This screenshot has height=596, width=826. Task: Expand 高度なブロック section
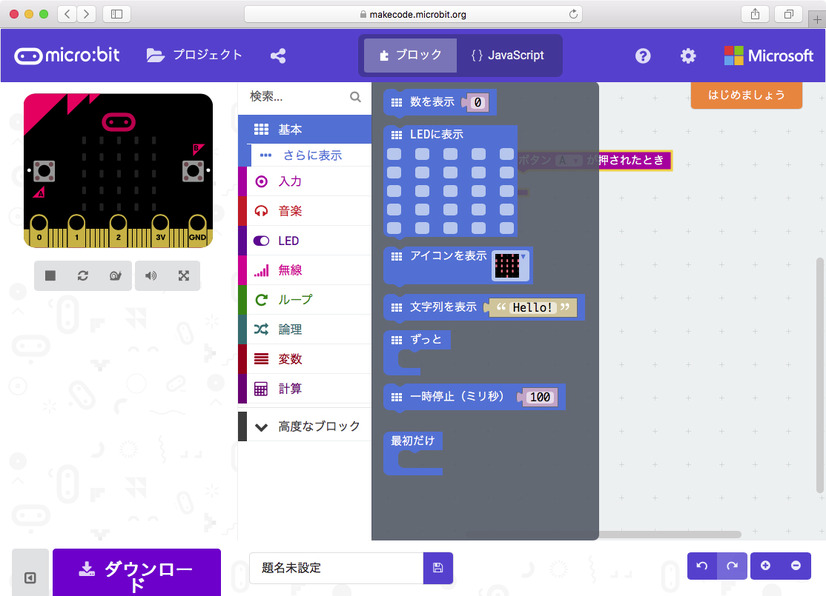point(305,426)
